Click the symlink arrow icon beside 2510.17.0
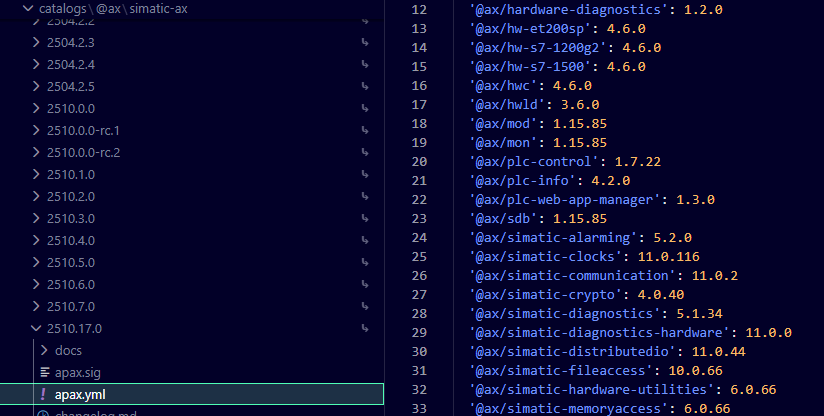 [364, 329]
